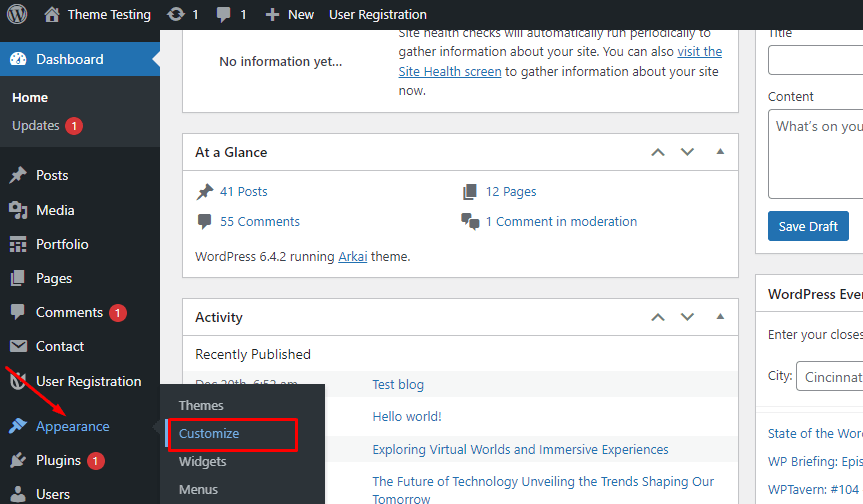Click the Arkai theme link
The height and width of the screenshot is (504, 863).
(353, 256)
